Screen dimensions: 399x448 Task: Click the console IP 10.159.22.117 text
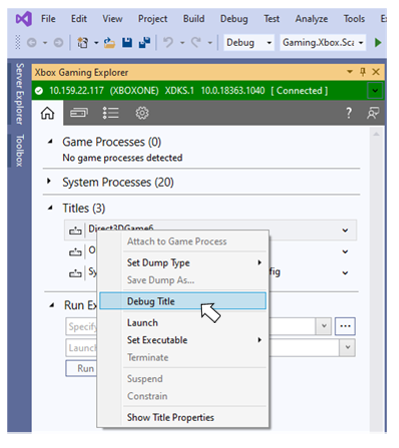pyautogui.click(x=76, y=91)
